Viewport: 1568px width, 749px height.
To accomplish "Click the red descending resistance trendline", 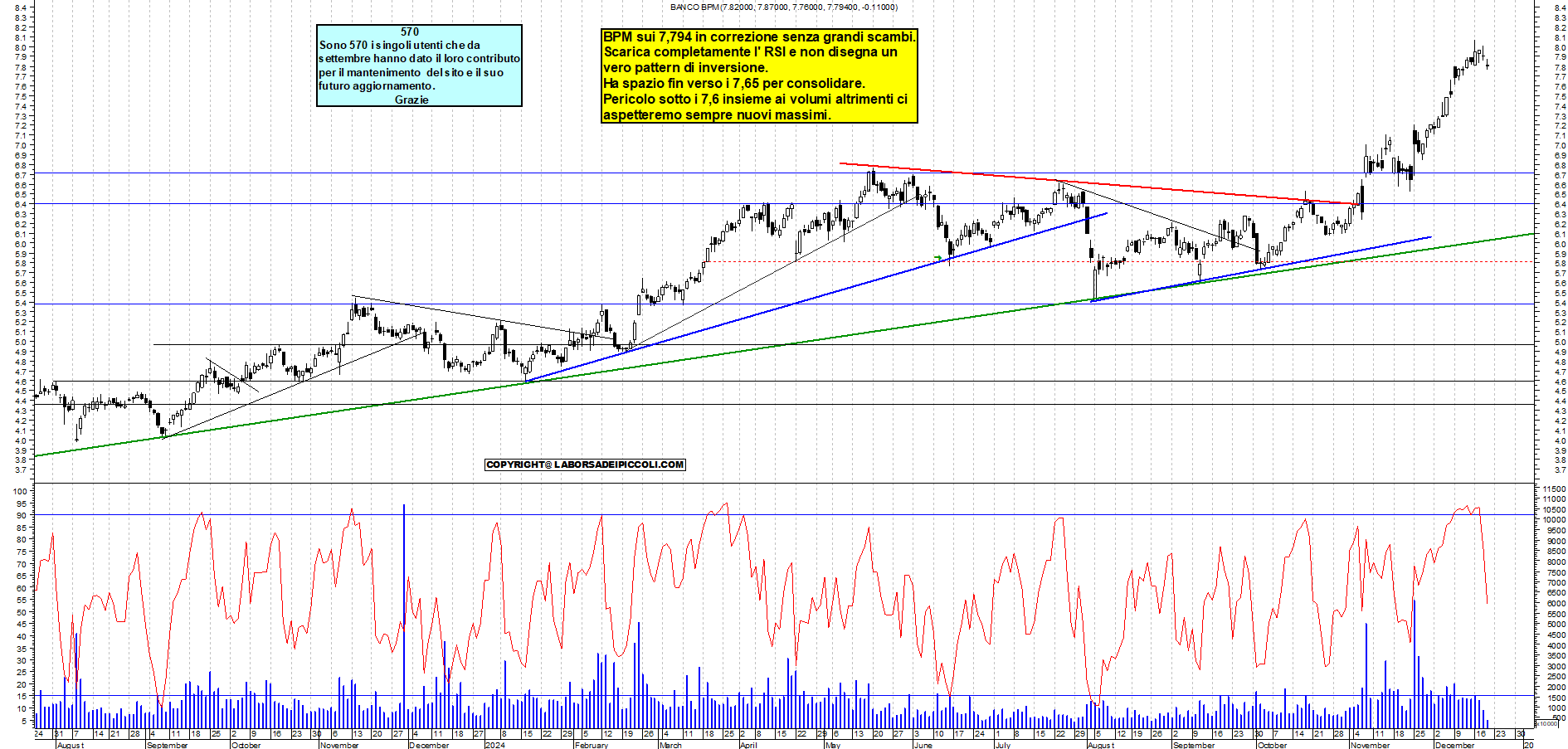I will coord(1099,183).
